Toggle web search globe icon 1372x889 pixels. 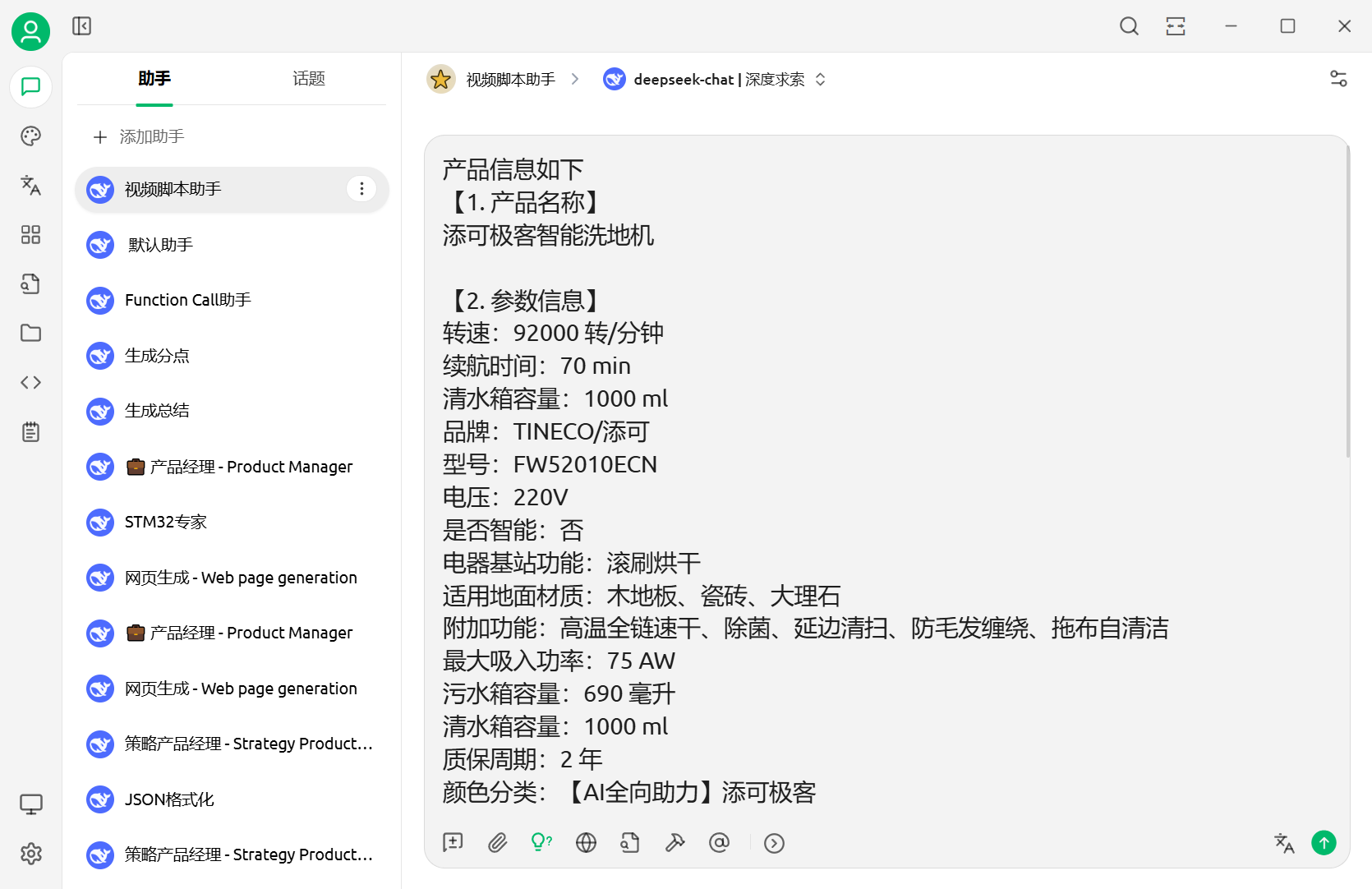tap(586, 842)
